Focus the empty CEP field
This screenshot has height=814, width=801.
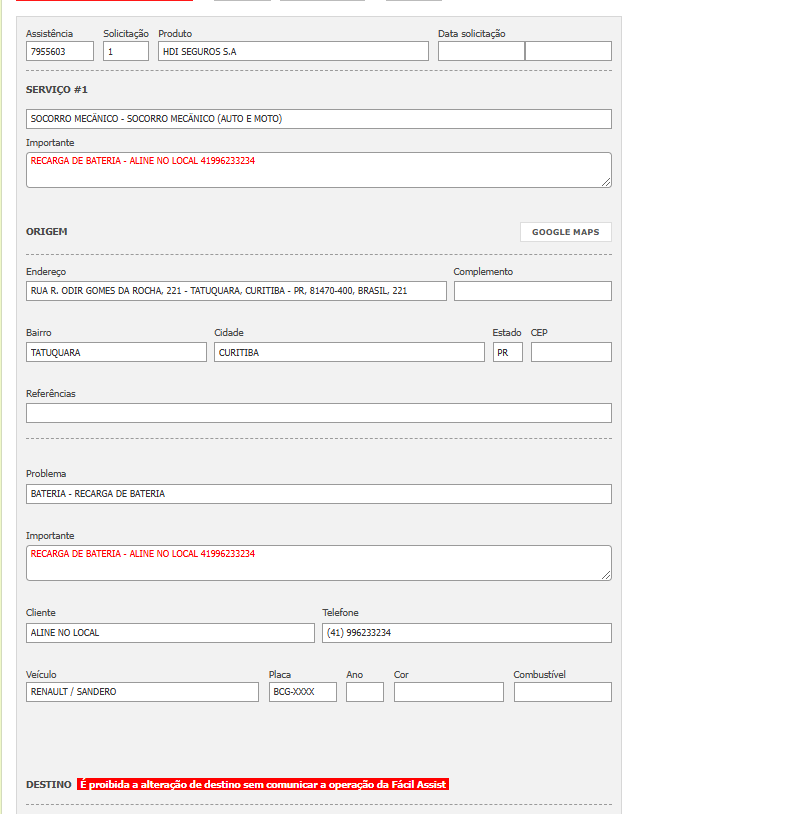pyautogui.click(x=571, y=352)
